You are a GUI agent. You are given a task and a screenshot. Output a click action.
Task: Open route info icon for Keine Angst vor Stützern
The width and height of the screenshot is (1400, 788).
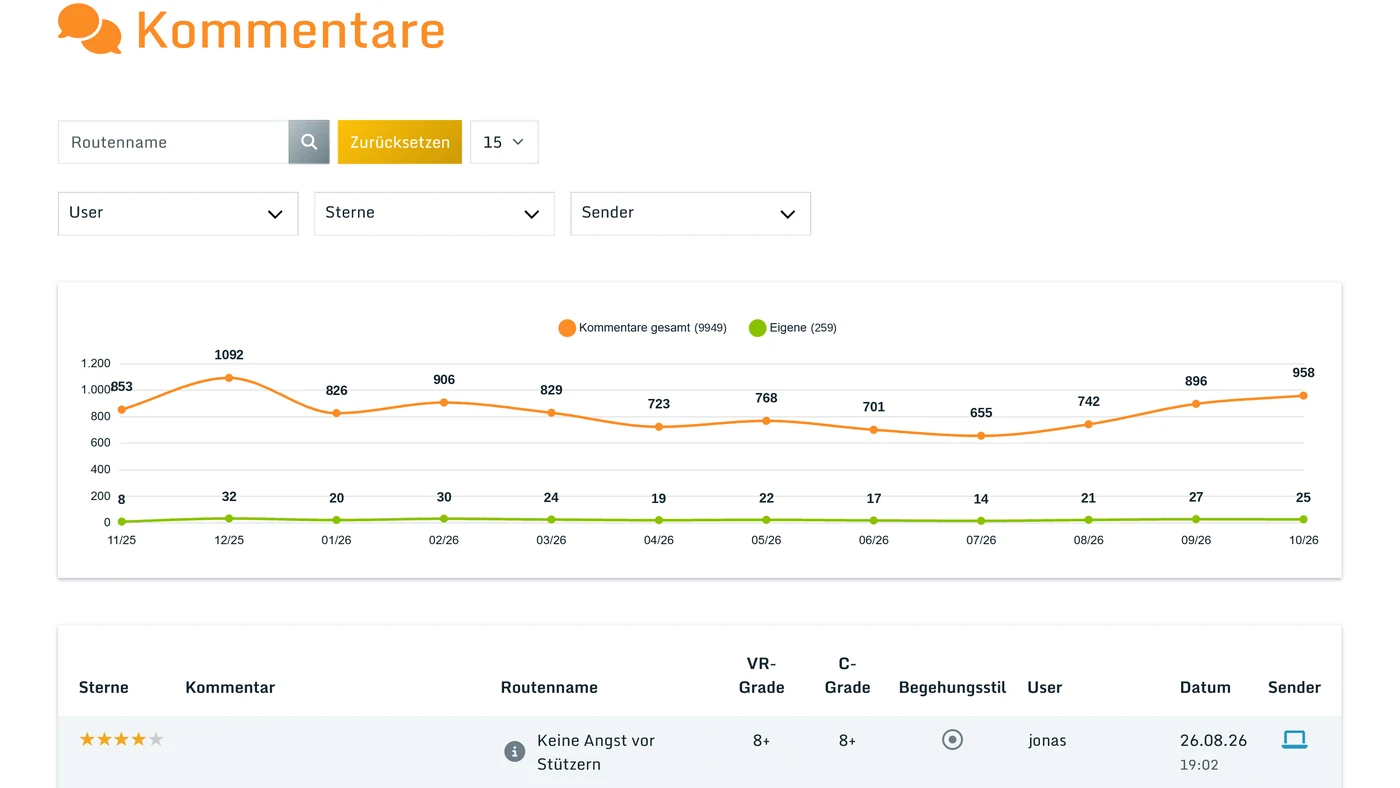coord(514,752)
